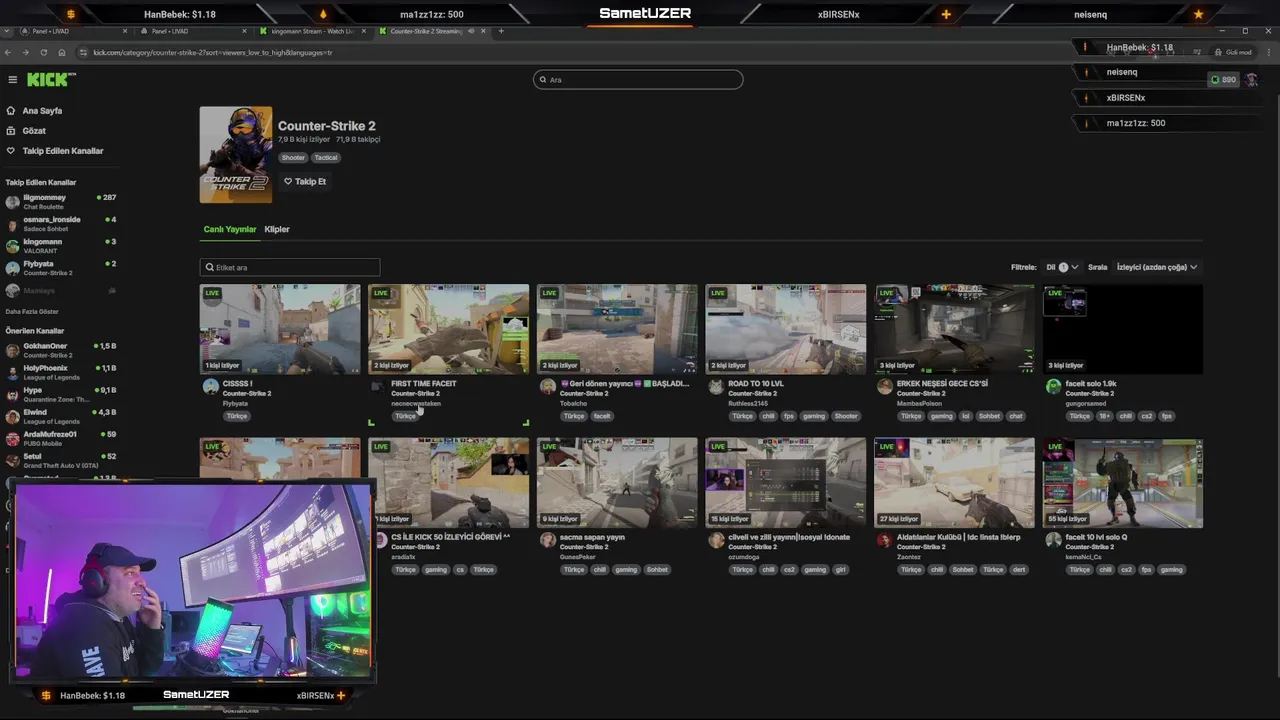Viewport: 1280px width, 720px height.
Task: Open the Dil language filter dropdown
Action: point(1062,267)
